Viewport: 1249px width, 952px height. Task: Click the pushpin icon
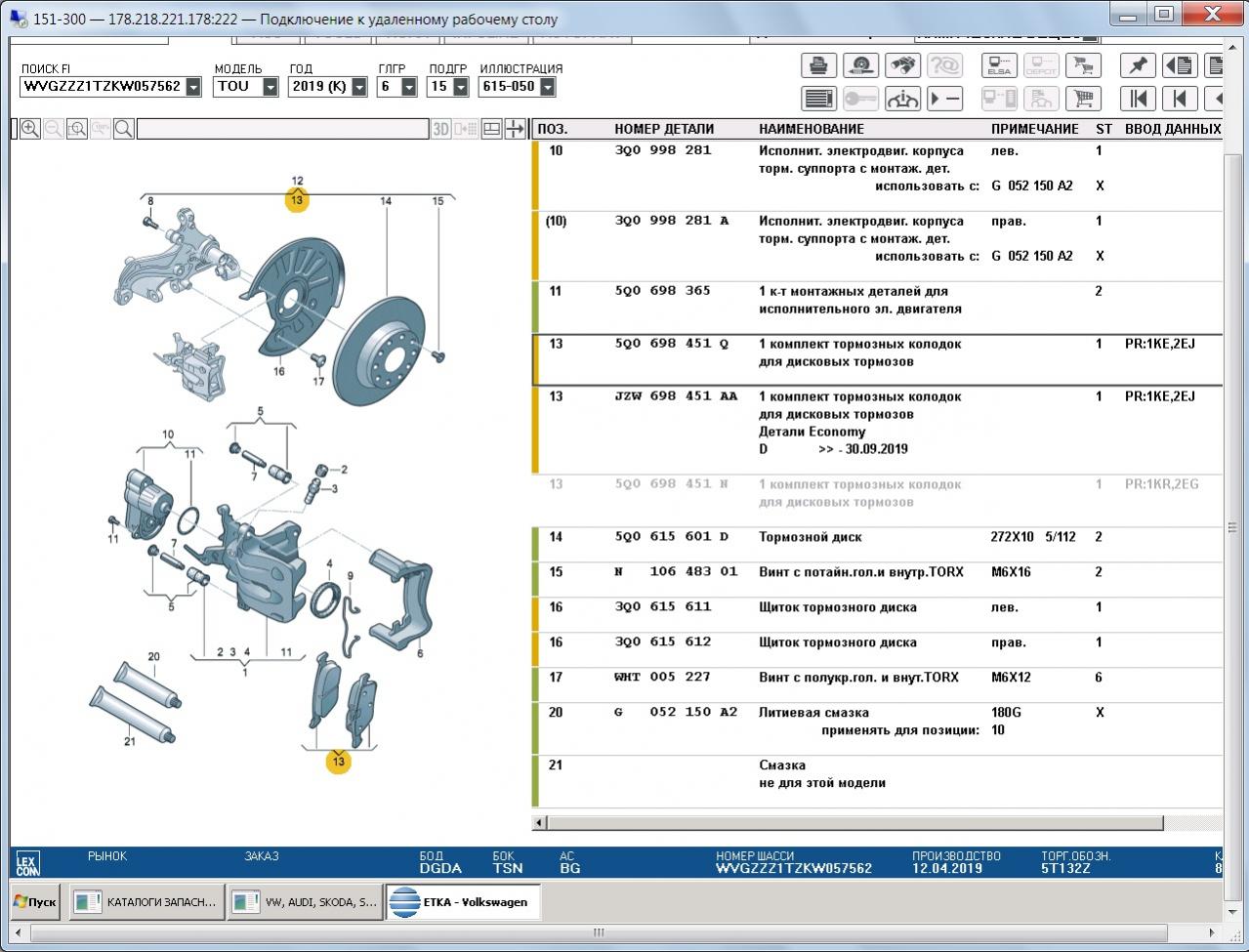(x=1138, y=65)
